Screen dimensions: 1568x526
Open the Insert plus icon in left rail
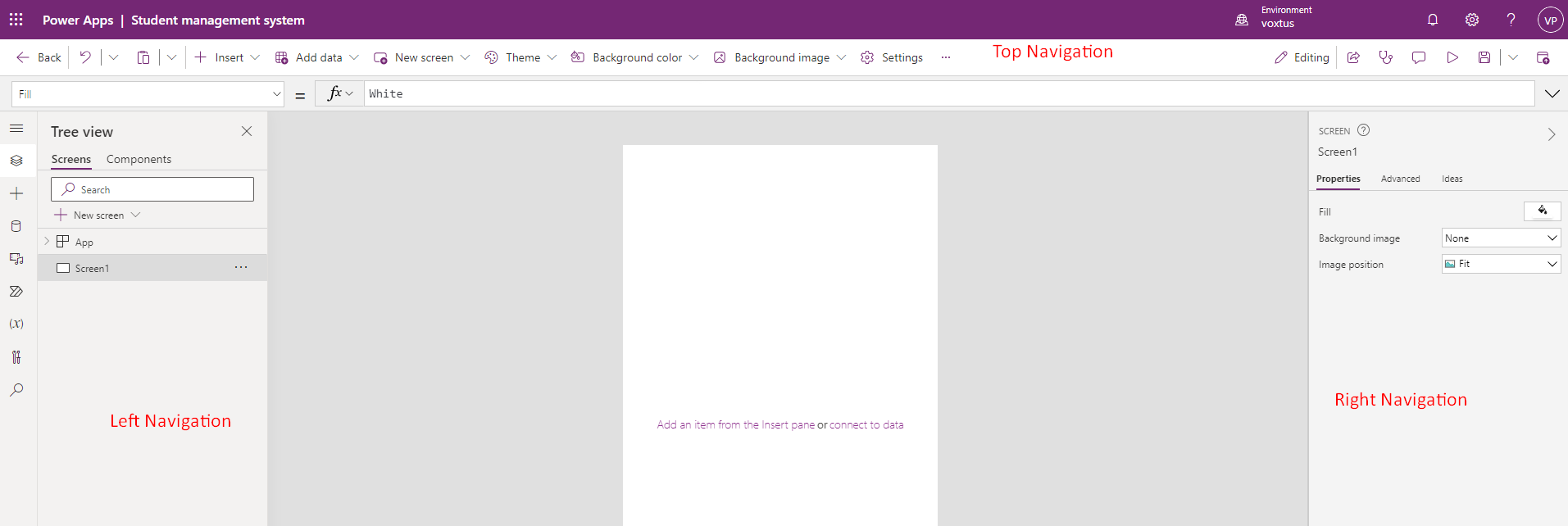16,193
